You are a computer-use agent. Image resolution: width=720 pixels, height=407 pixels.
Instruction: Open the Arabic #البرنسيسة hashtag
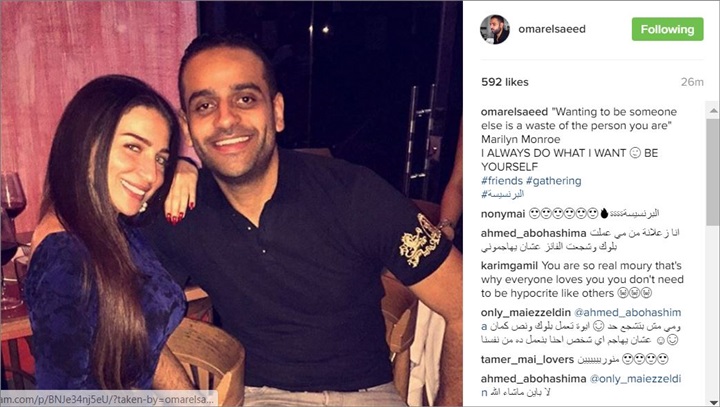502,194
